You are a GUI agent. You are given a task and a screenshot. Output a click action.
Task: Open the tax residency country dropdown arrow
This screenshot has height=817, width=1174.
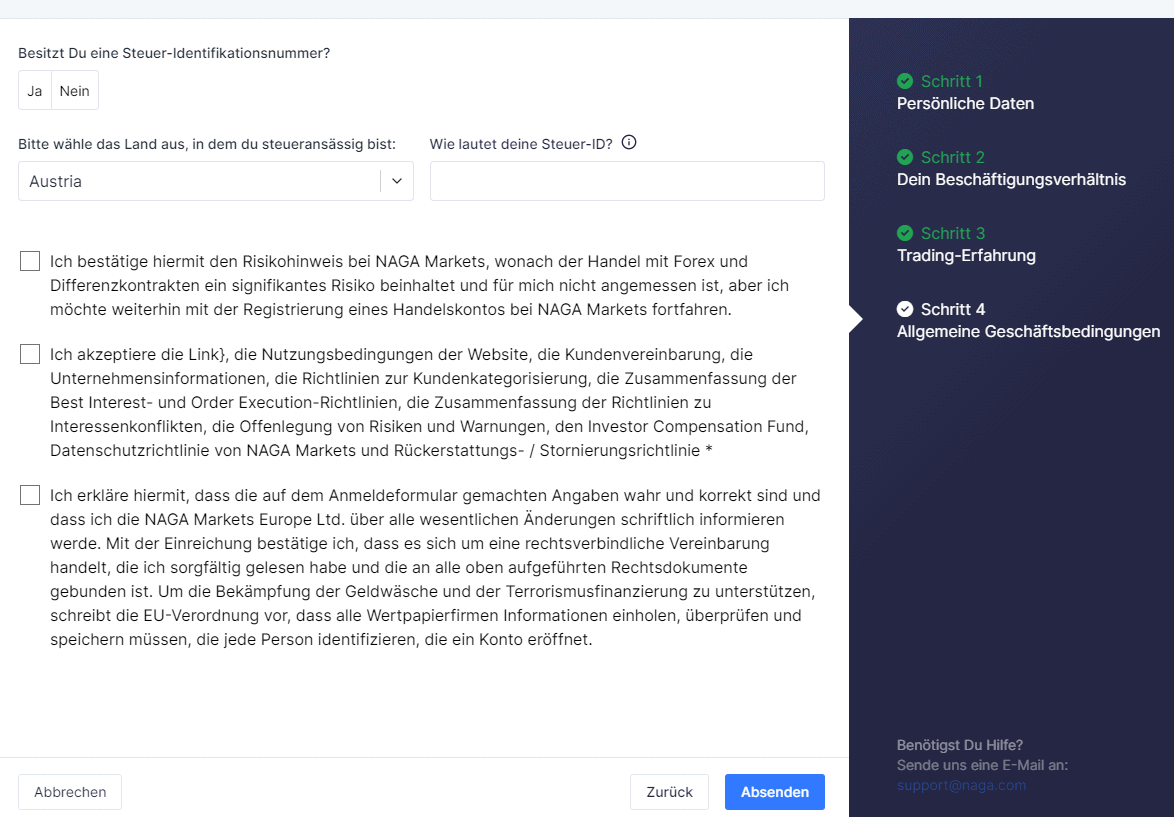coord(397,181)
